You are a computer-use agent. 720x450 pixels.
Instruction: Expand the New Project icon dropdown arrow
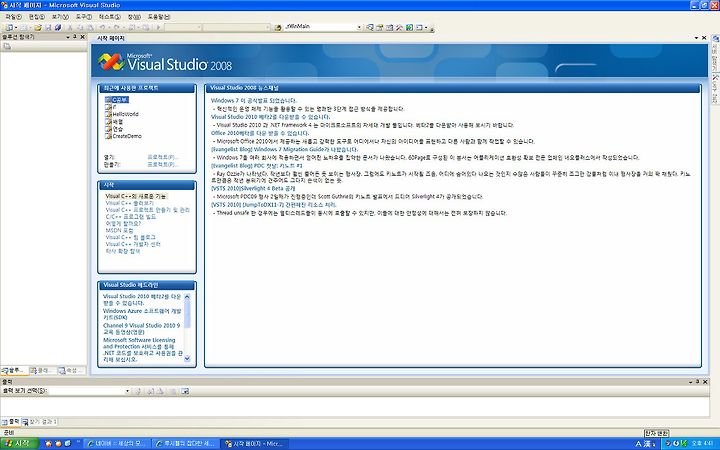pyautogui.click(x=16, y=28)
